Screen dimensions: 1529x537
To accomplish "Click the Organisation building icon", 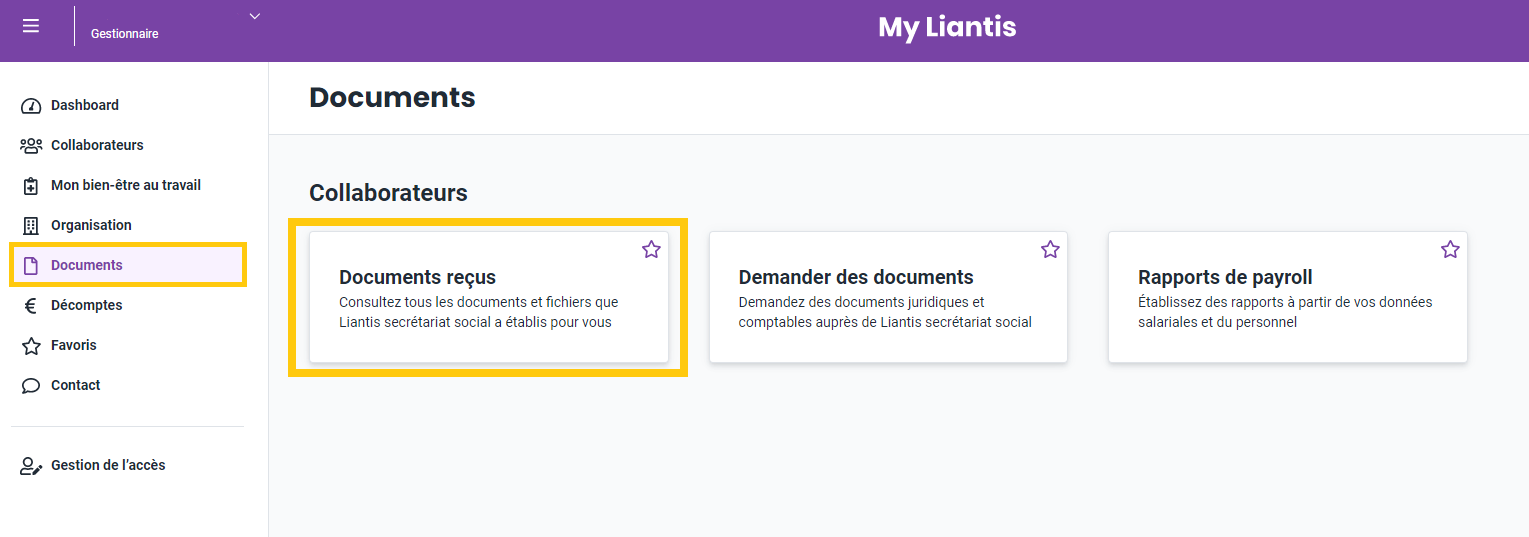I will coord(31,225).
